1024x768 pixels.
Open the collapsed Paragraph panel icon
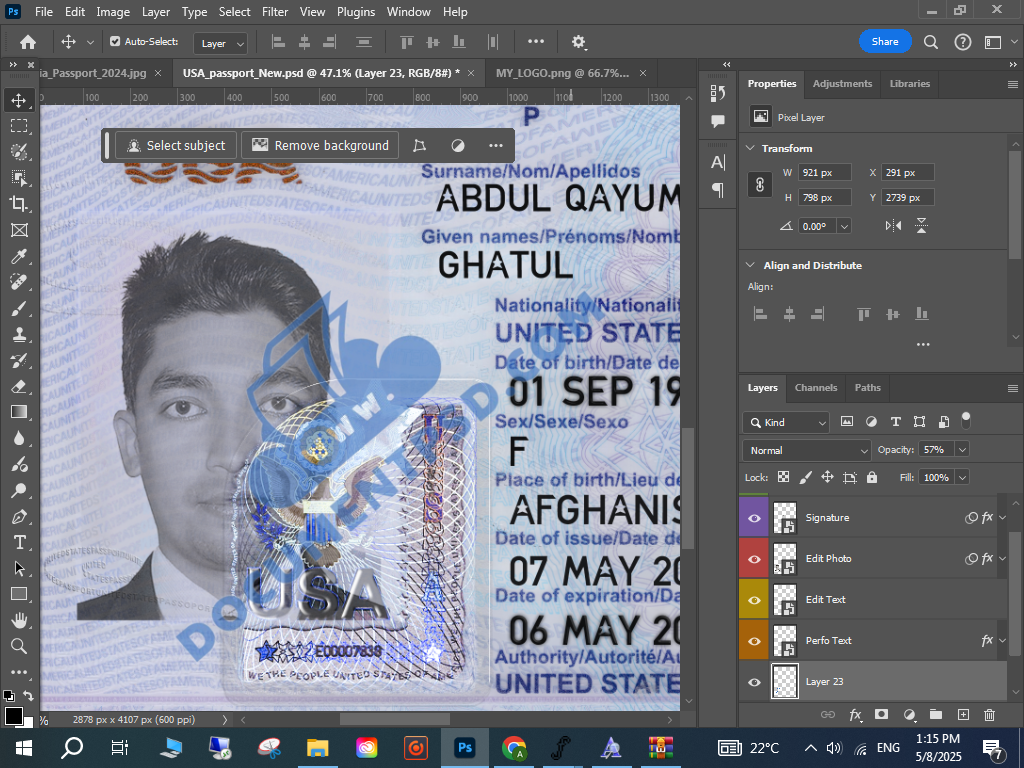coord(718,189)
